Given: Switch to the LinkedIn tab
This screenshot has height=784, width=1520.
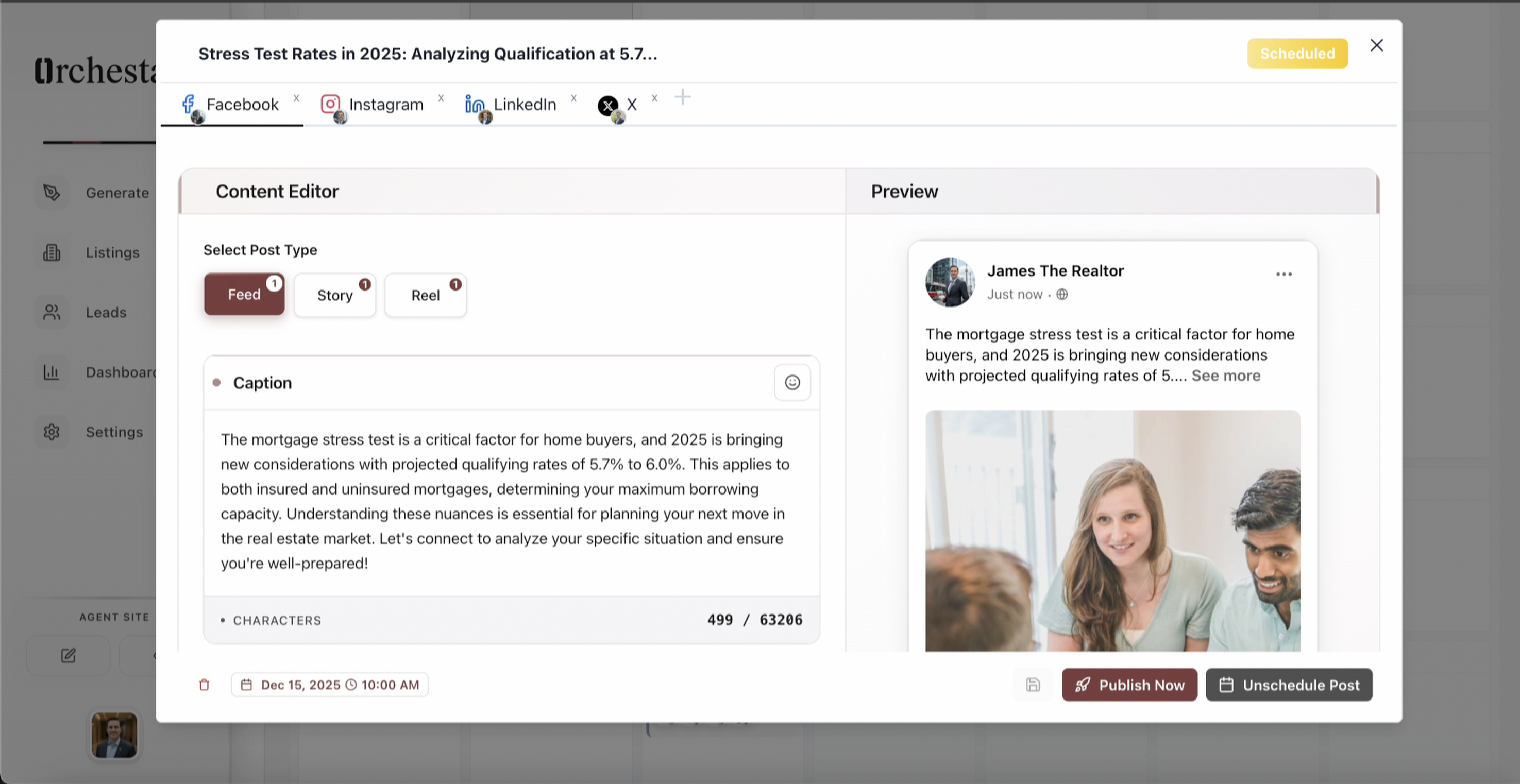Looking at the screenshot, I should (524, 105).
